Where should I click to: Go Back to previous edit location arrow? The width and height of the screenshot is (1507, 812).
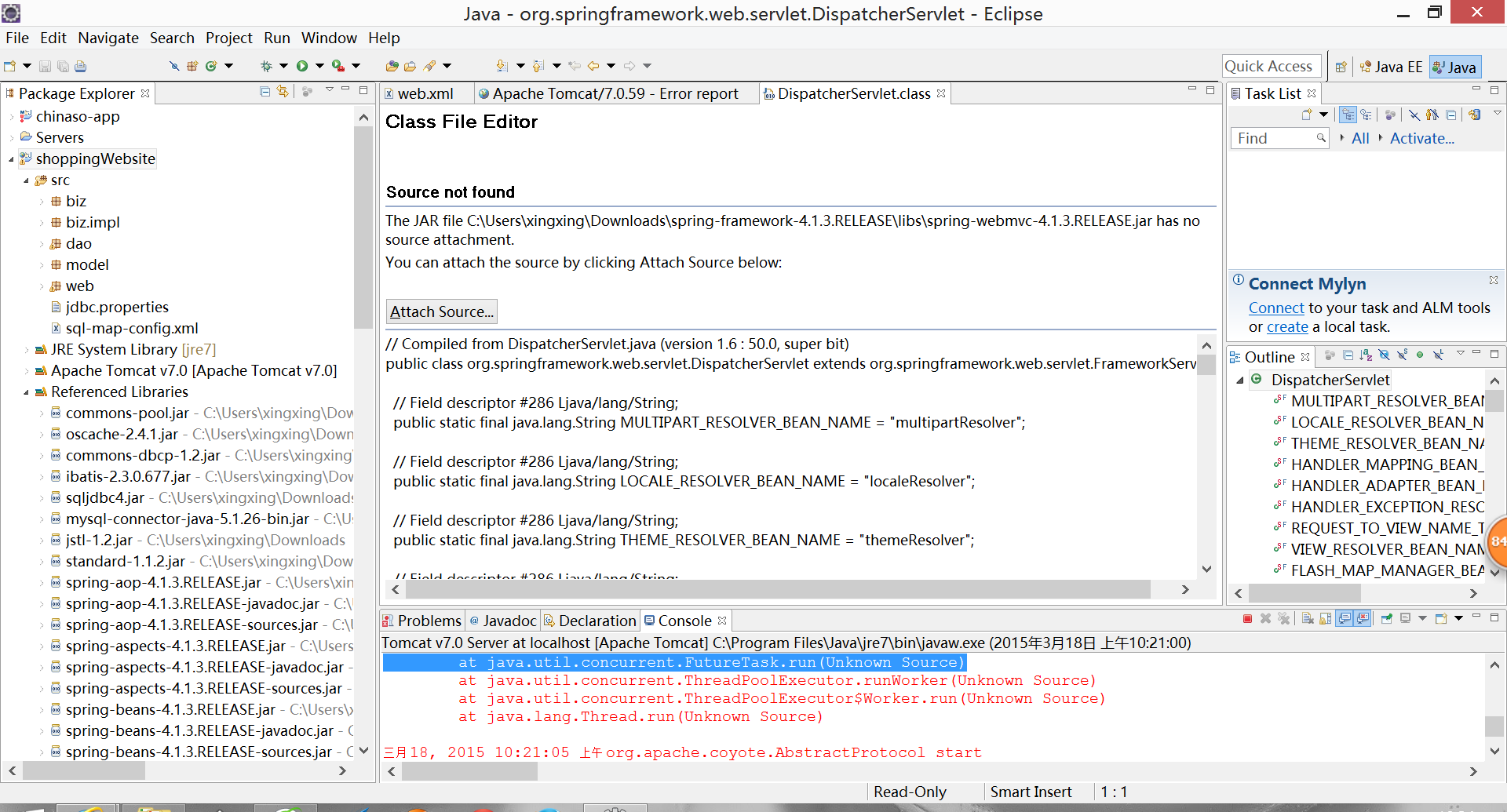pyautogui.click(x=593, y=66)
